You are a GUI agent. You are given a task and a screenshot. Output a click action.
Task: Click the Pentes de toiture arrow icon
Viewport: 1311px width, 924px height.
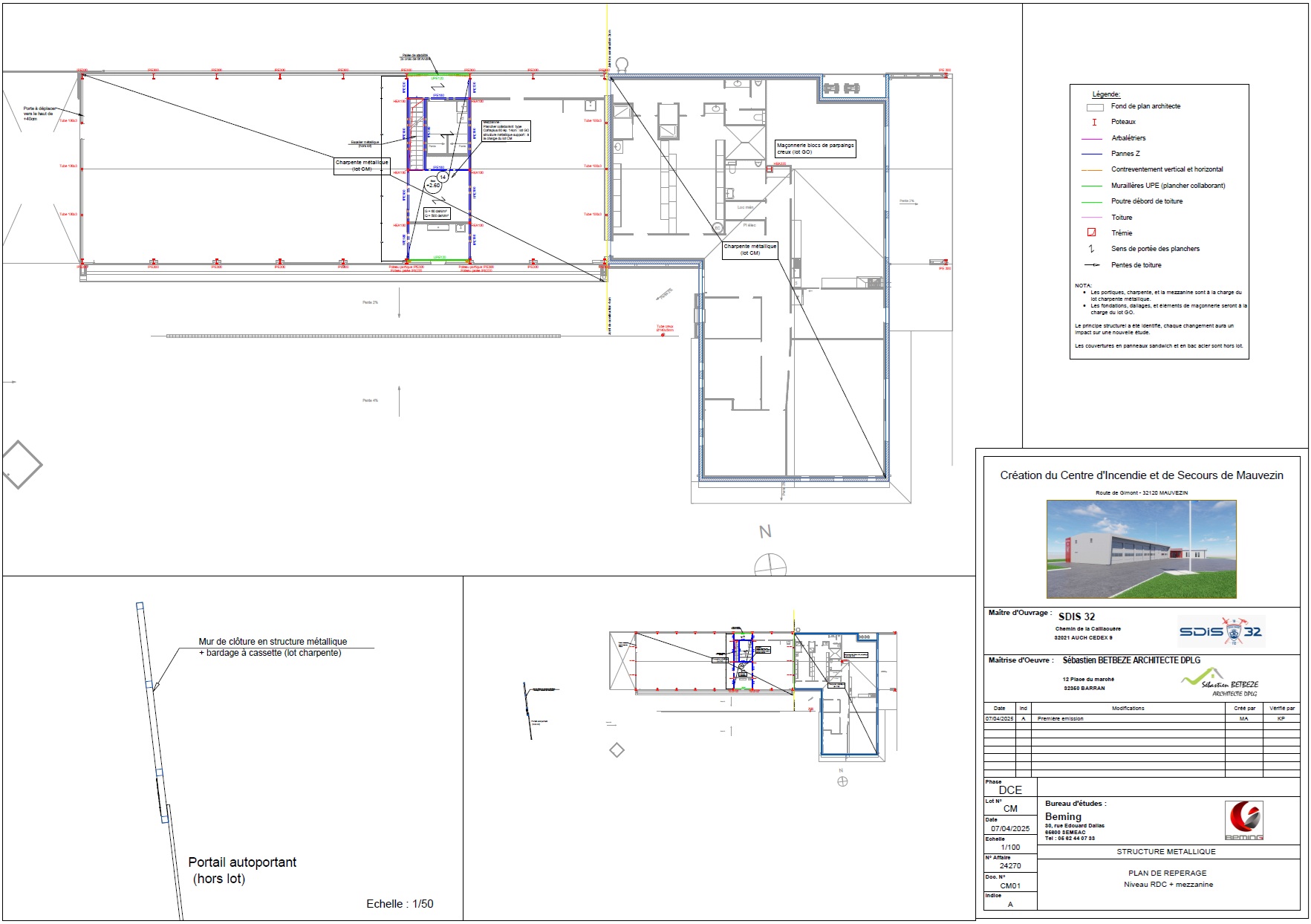(1090, 264)
